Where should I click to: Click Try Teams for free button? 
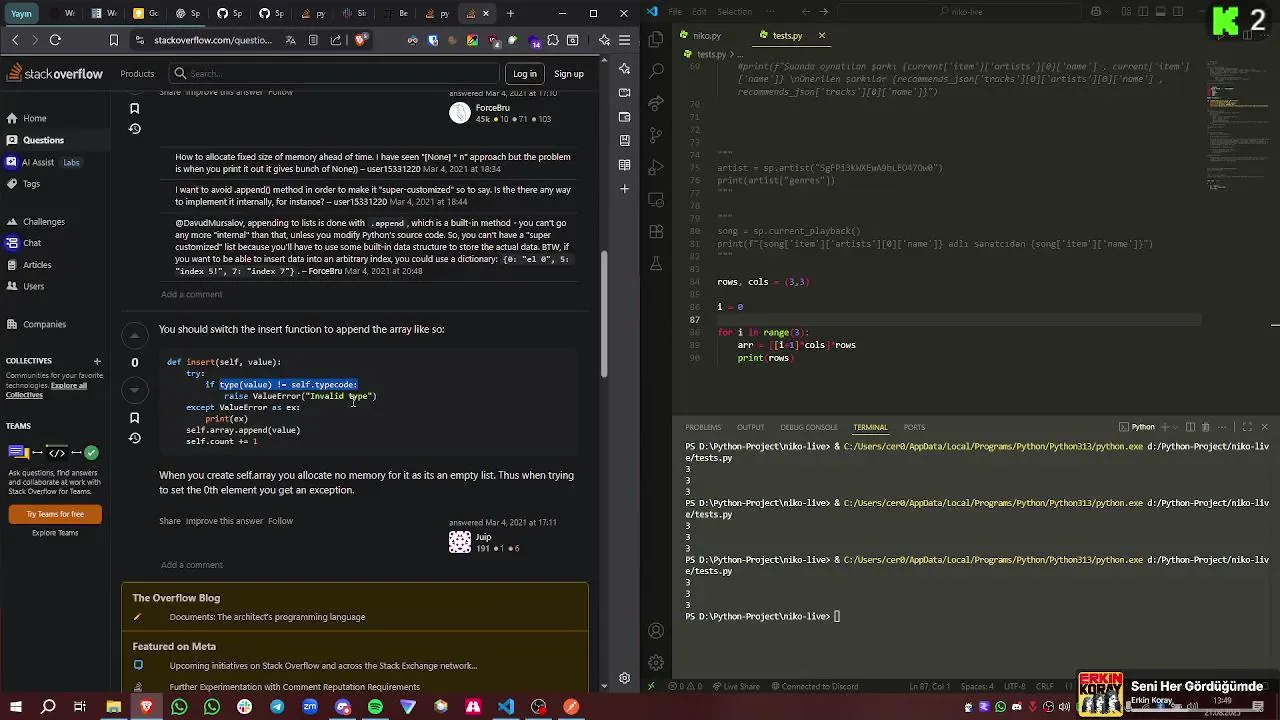pos(55,514)
